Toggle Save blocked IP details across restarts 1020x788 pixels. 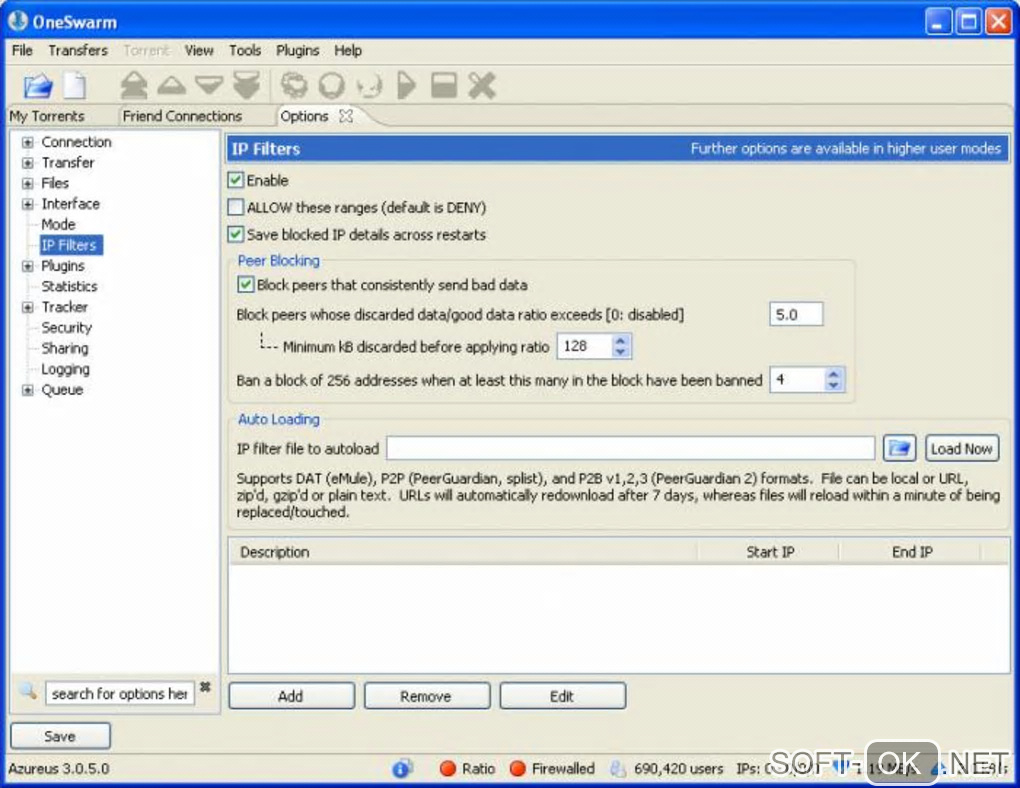click(235, 234)
